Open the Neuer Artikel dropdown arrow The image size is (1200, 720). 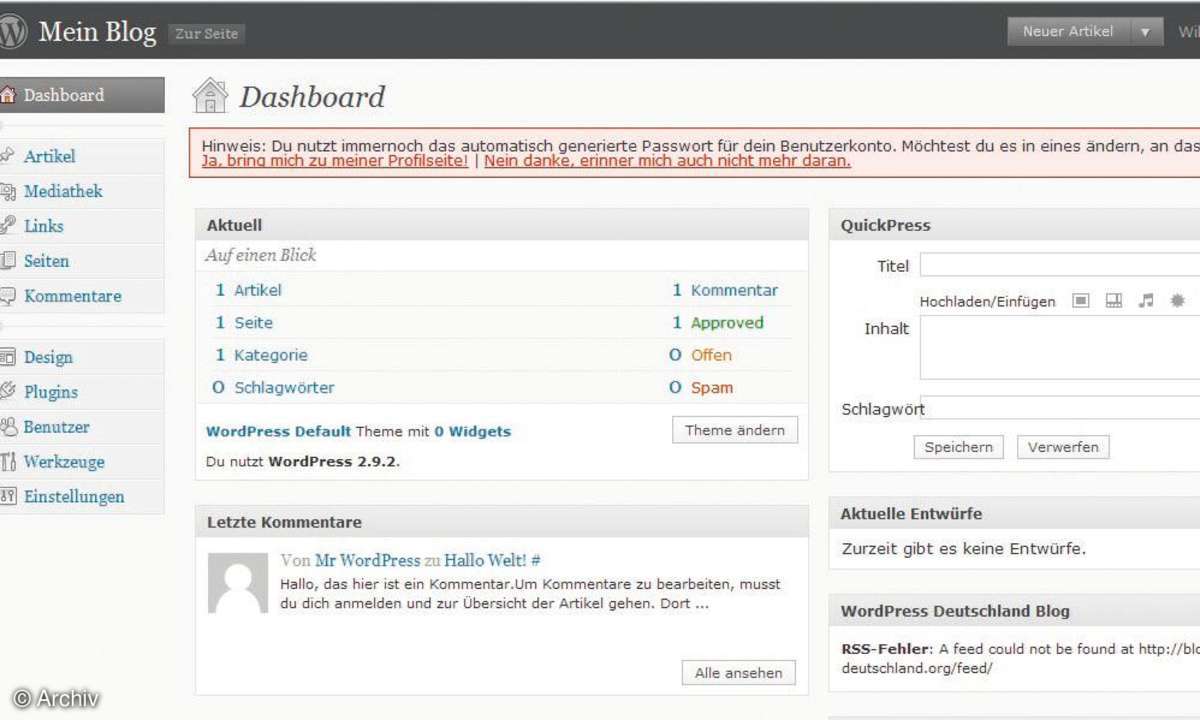click(x=1146, y=32)
